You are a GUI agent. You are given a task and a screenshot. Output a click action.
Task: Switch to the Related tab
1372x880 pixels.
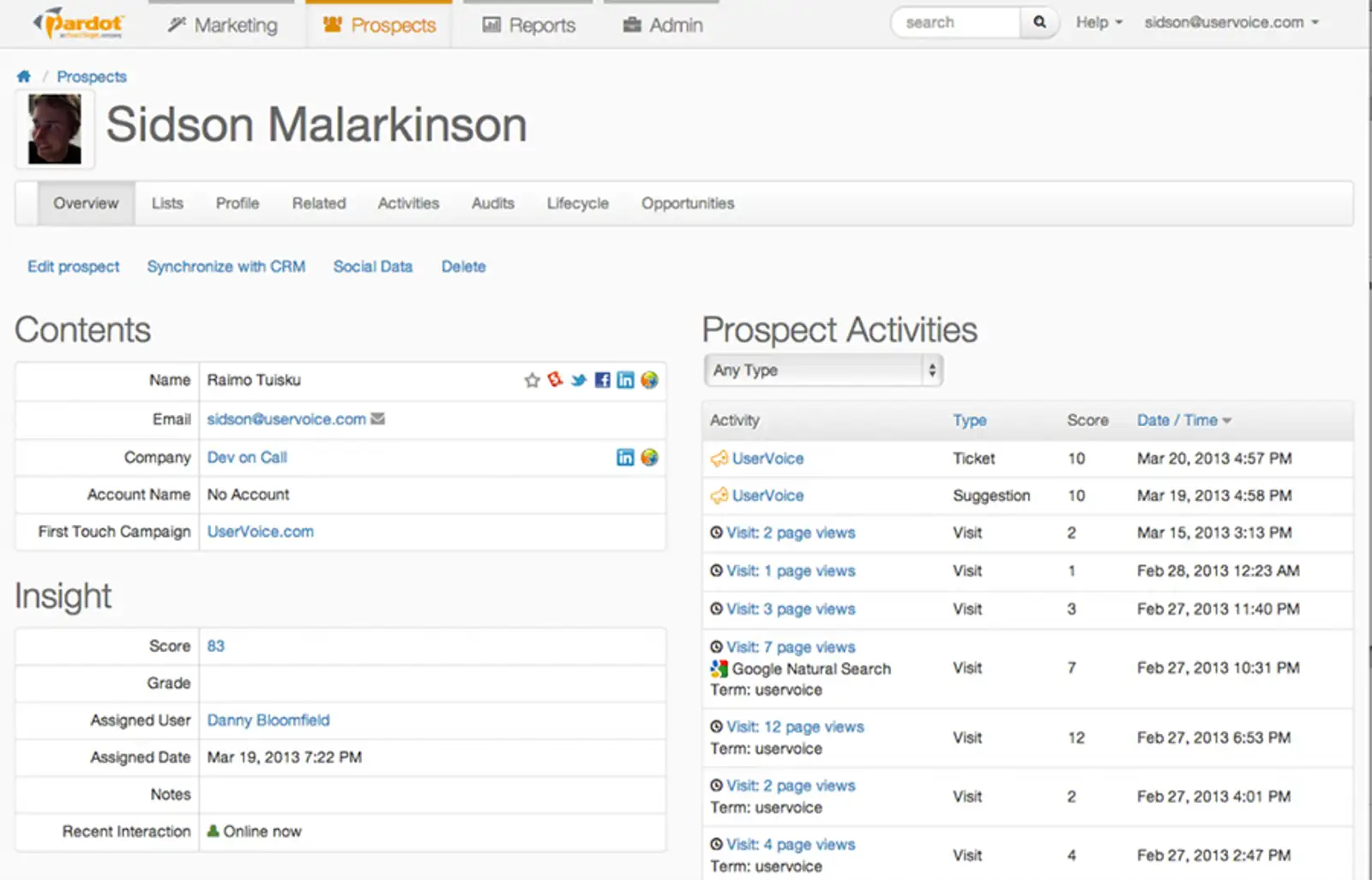coord(319,203)
